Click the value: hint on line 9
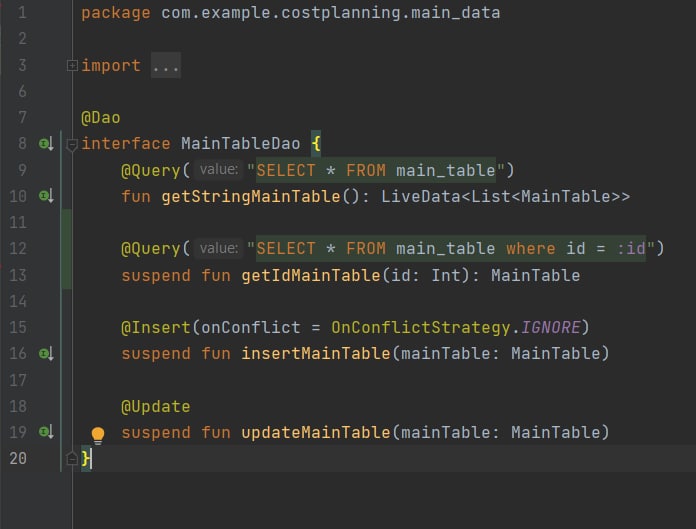Image resolution: width=696 pixels, height=529 pixels. pos(219,170)
